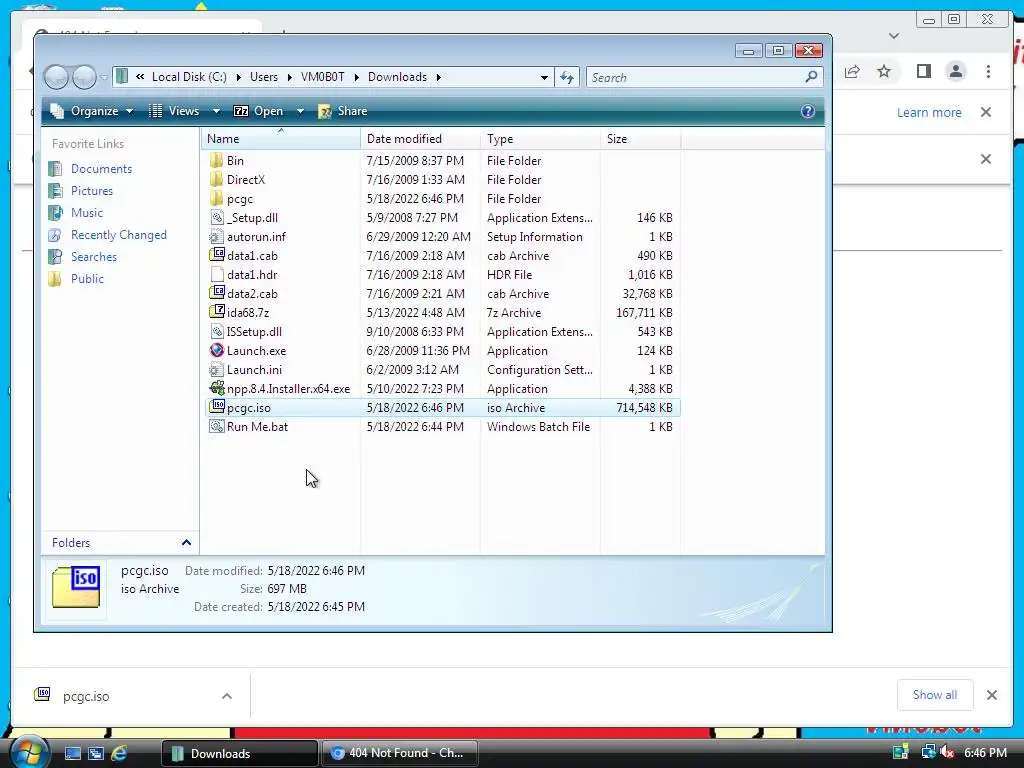The width and height of the screenshot is (1024, 768).
Task: Select the pcgc.iso file icon
Action: point(216,408)
